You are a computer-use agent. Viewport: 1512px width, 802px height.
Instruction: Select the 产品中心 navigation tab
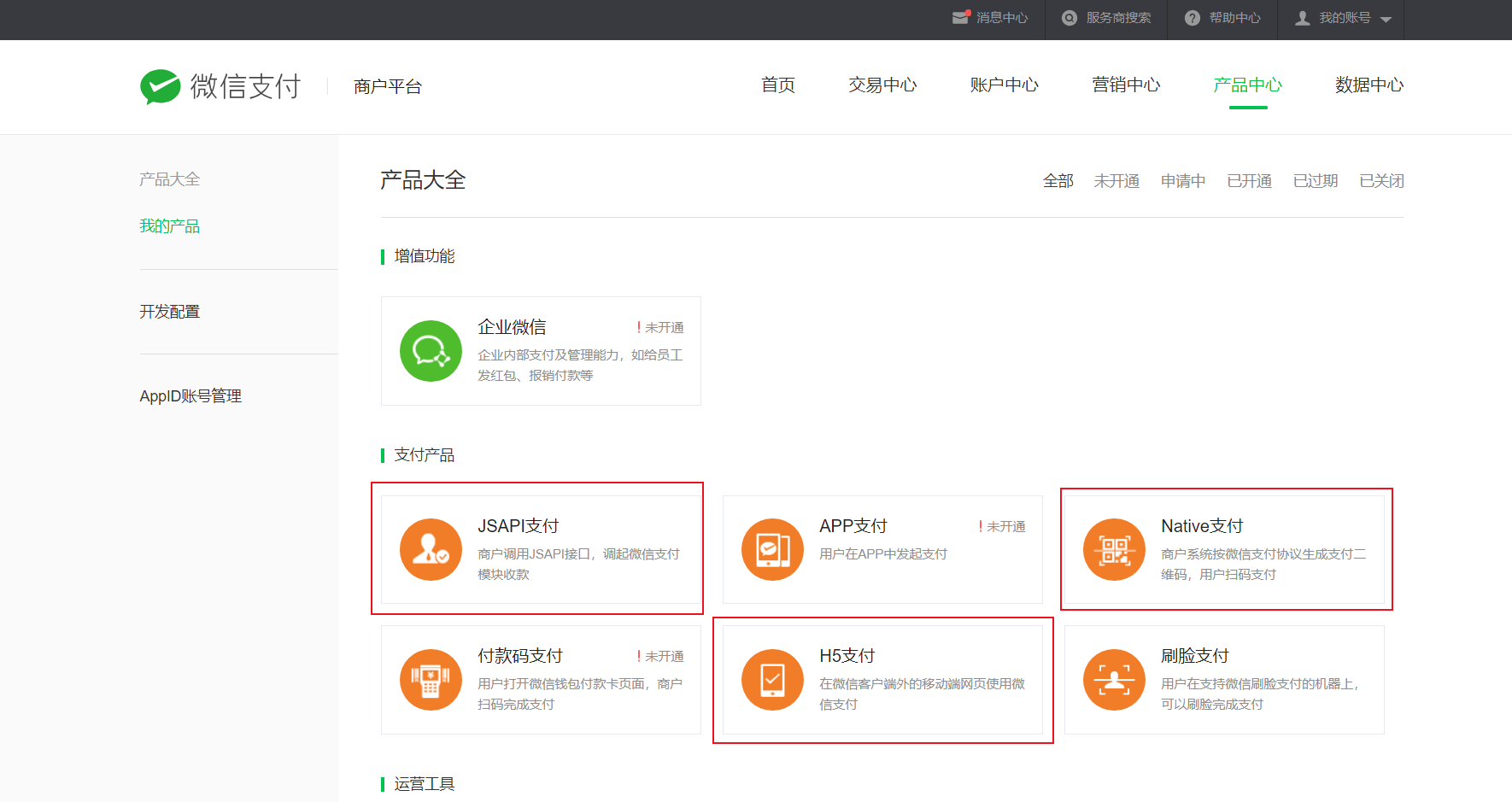click(1248, 85)
